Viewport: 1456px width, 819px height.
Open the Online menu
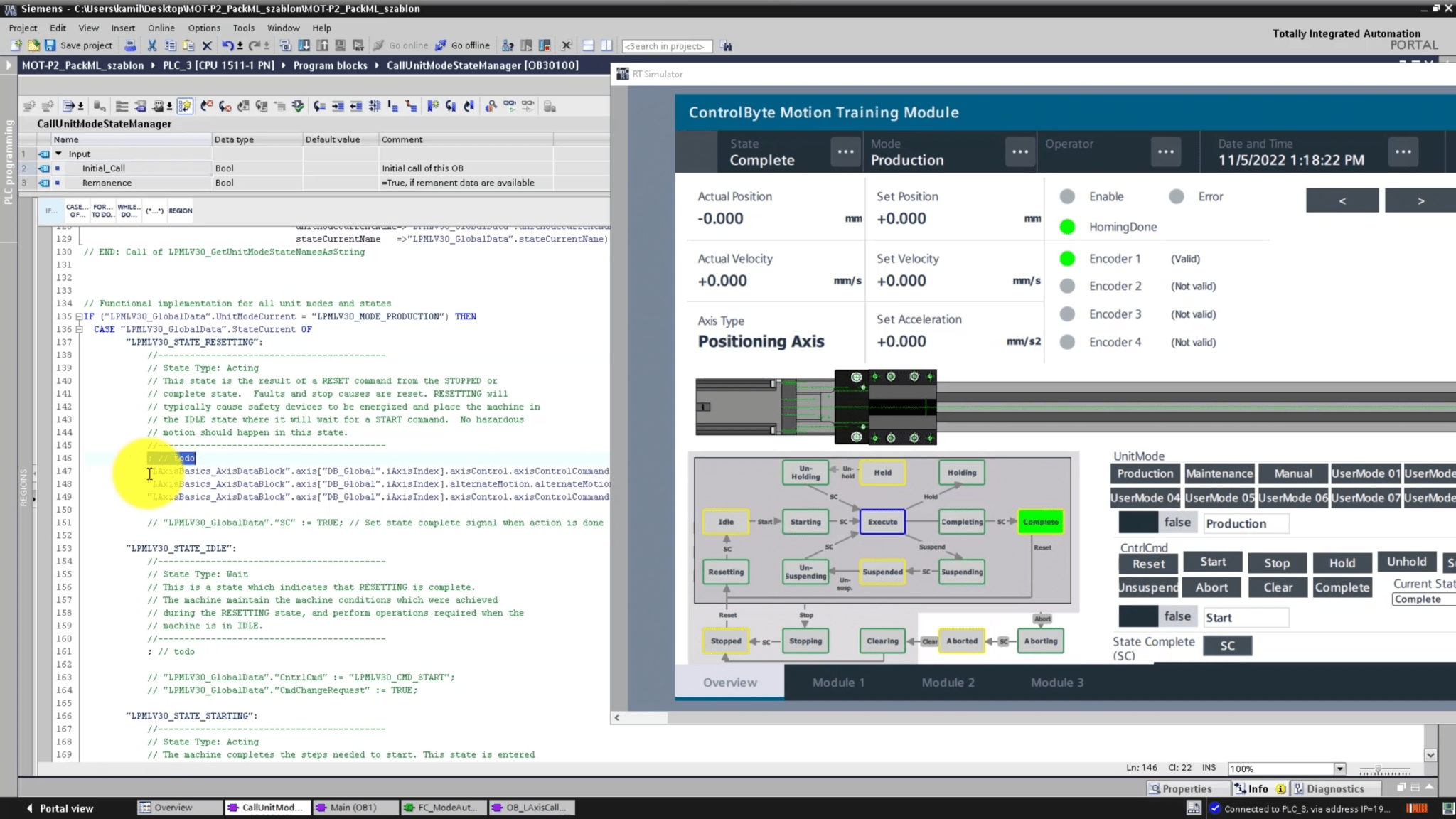pyautogui.click(x=161, y=28)
